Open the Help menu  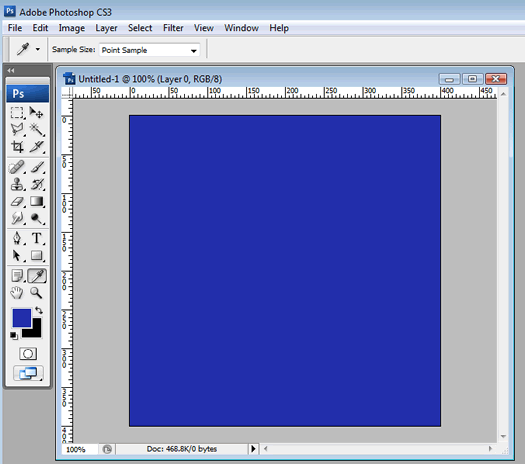279,28
